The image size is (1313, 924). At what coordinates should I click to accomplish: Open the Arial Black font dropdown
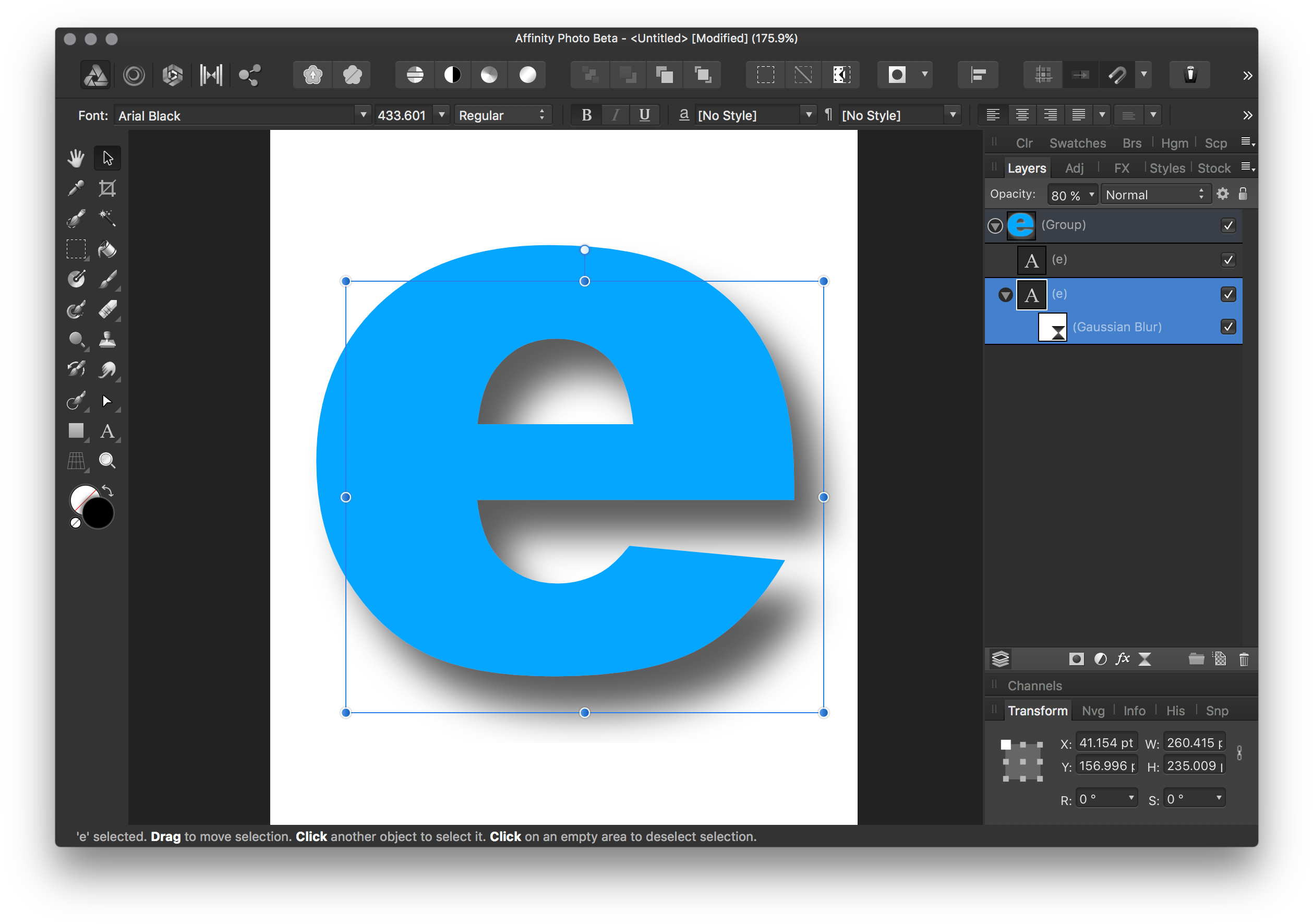click(363, 115)
